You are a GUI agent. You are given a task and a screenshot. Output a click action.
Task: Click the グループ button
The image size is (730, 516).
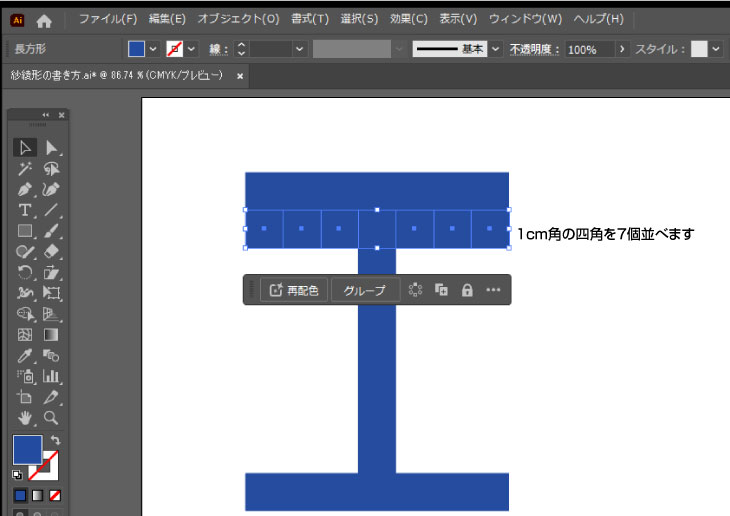click(x=365, y=290)
